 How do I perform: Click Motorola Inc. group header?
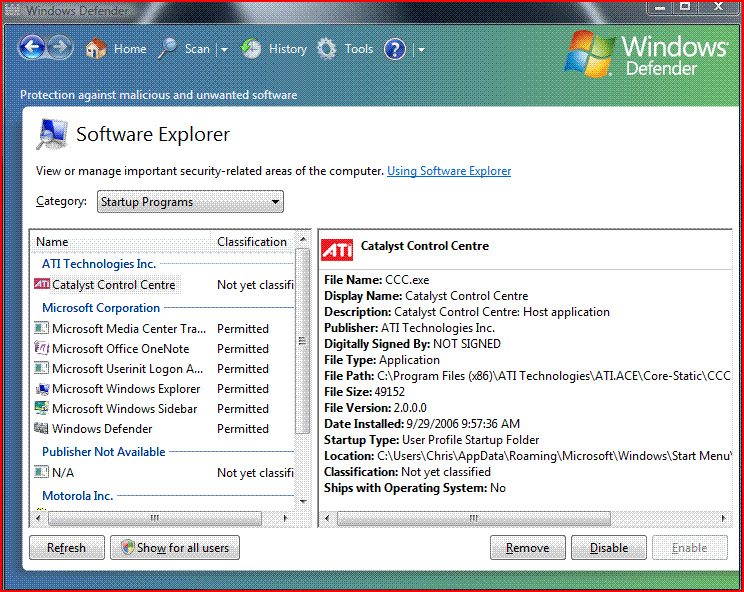pyautogui.click(x=78, y=496)
